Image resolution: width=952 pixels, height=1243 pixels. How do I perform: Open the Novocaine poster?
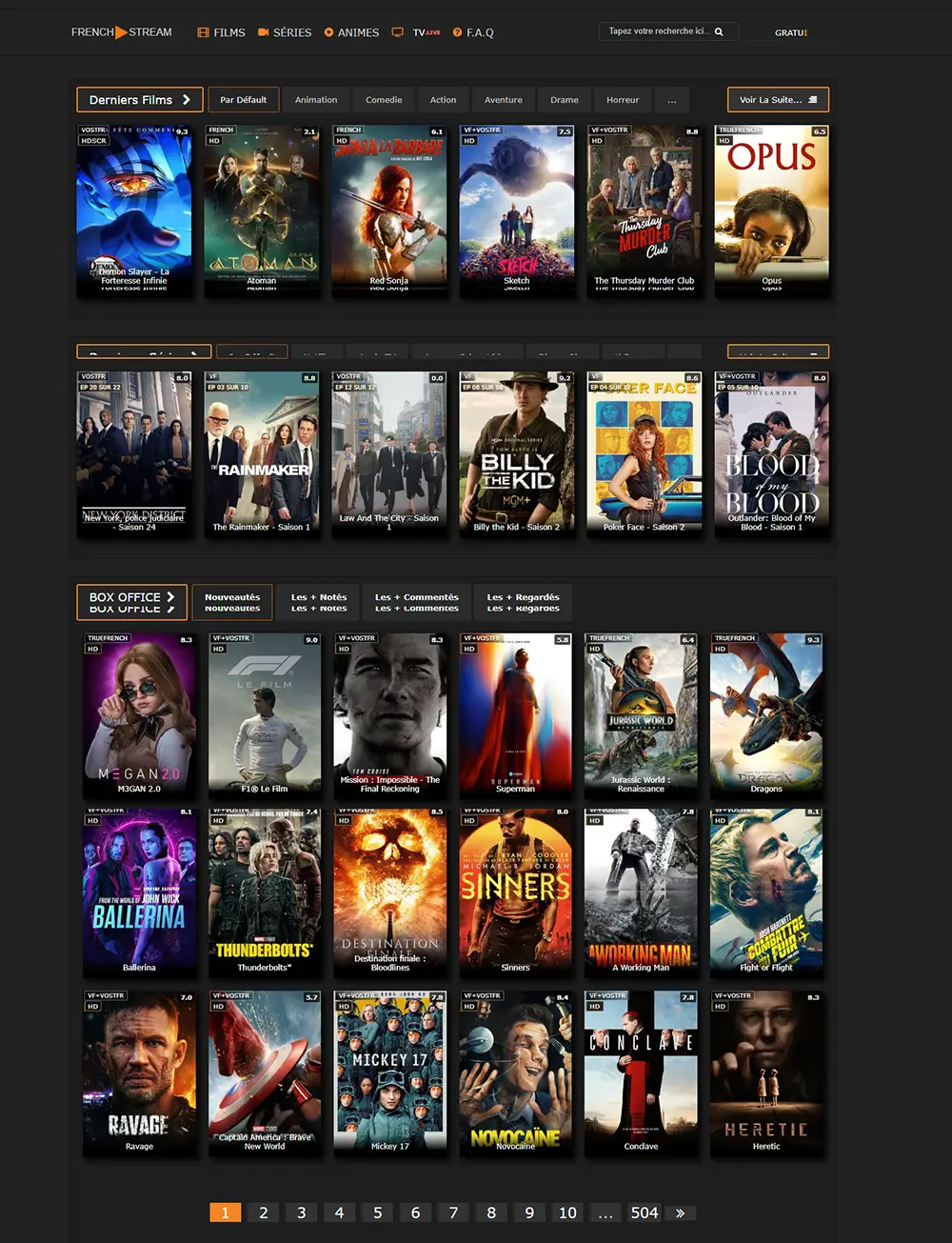pyautogui.click(x=516, y=1073)
